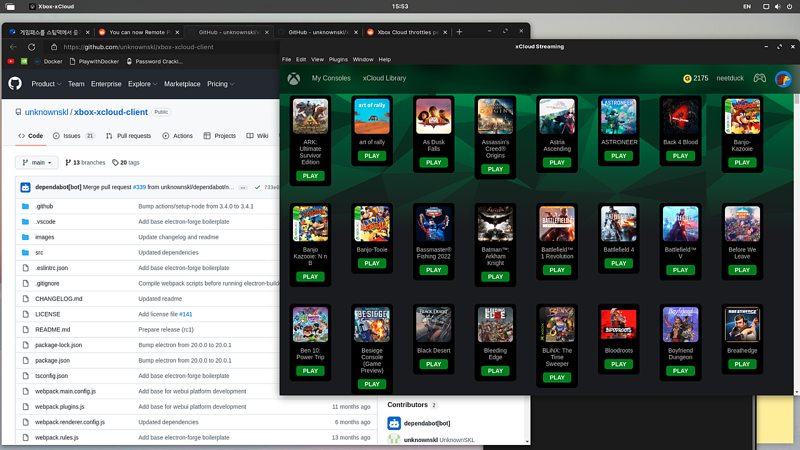View the 20 tags link
This screenshot has width=800, height=450.
pos(126,162)
